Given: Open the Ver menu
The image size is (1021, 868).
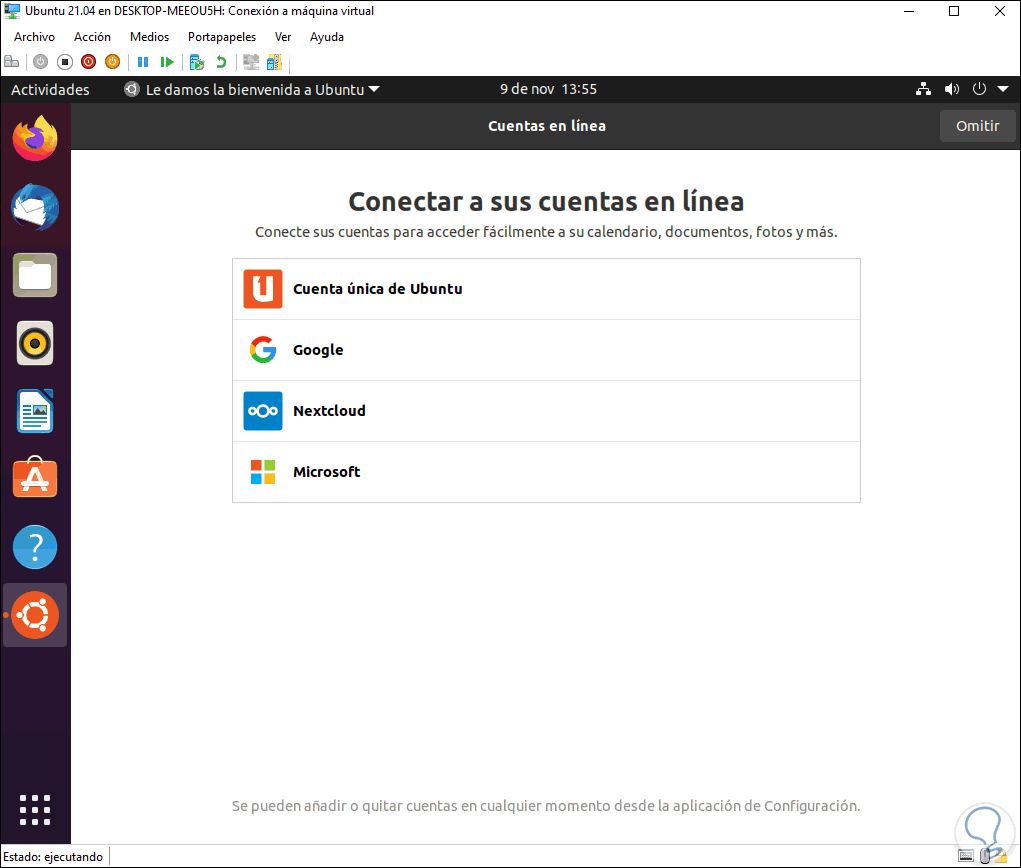Looking at the screenshot, I should [283, 37].
